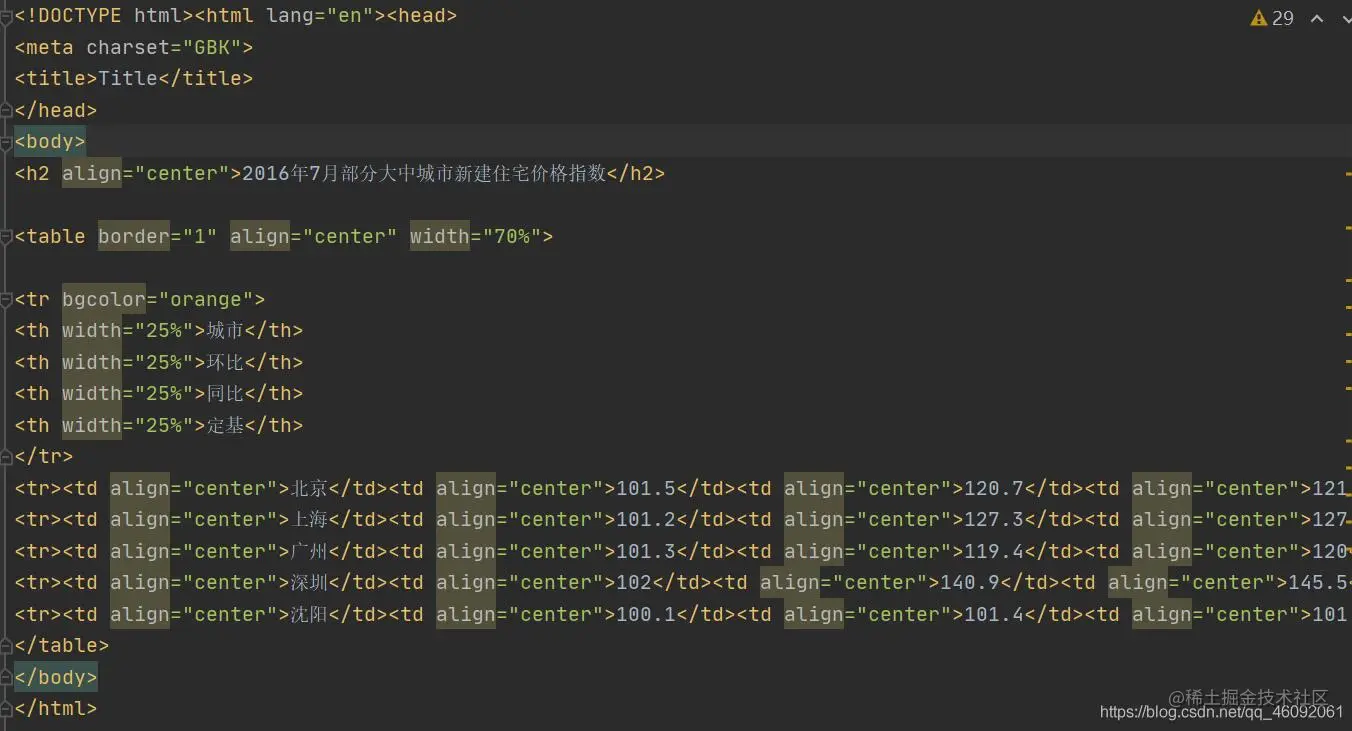
Task: Toggle the fold marker beside </html>
Action: point(7,708)
